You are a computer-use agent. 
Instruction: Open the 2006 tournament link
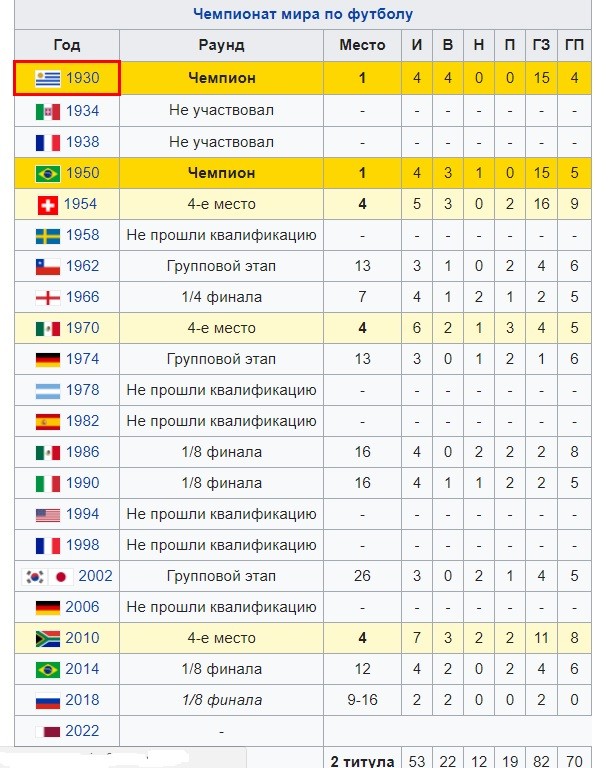(82, 607)
